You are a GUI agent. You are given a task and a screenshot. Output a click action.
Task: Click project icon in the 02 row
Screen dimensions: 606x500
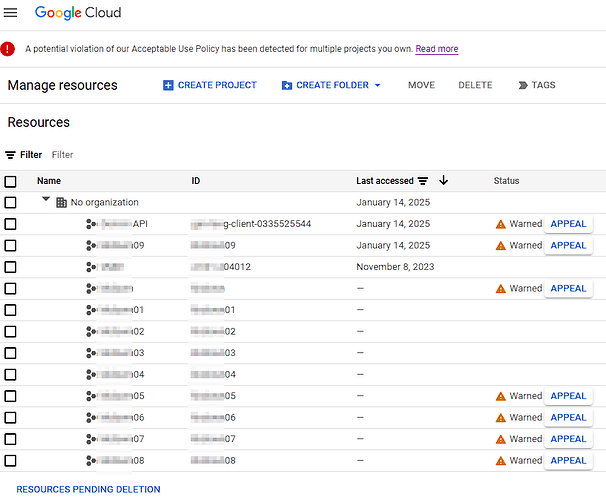[91, 332]
